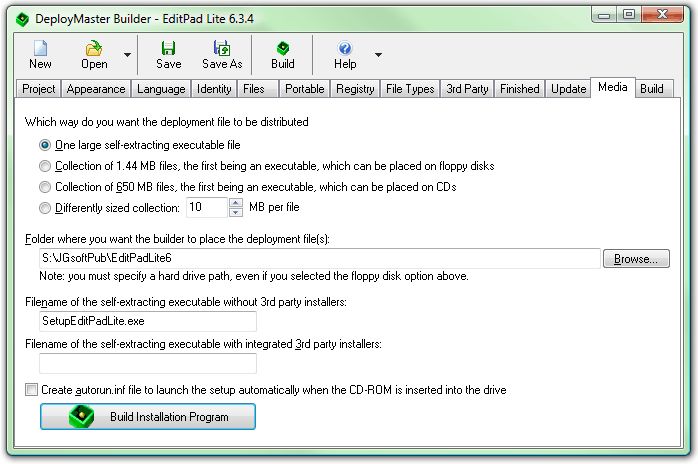Click the deployment folder path field
This screenshot has height=464, width=698.
(x=319, y=258)
